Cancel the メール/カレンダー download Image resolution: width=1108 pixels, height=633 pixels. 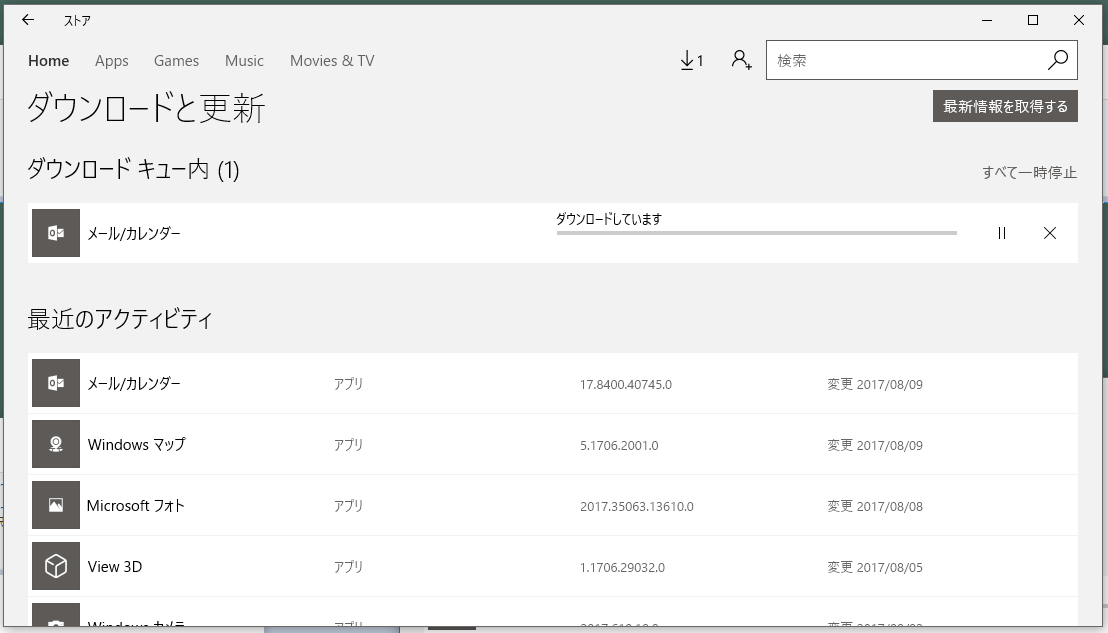[1049, 233]
